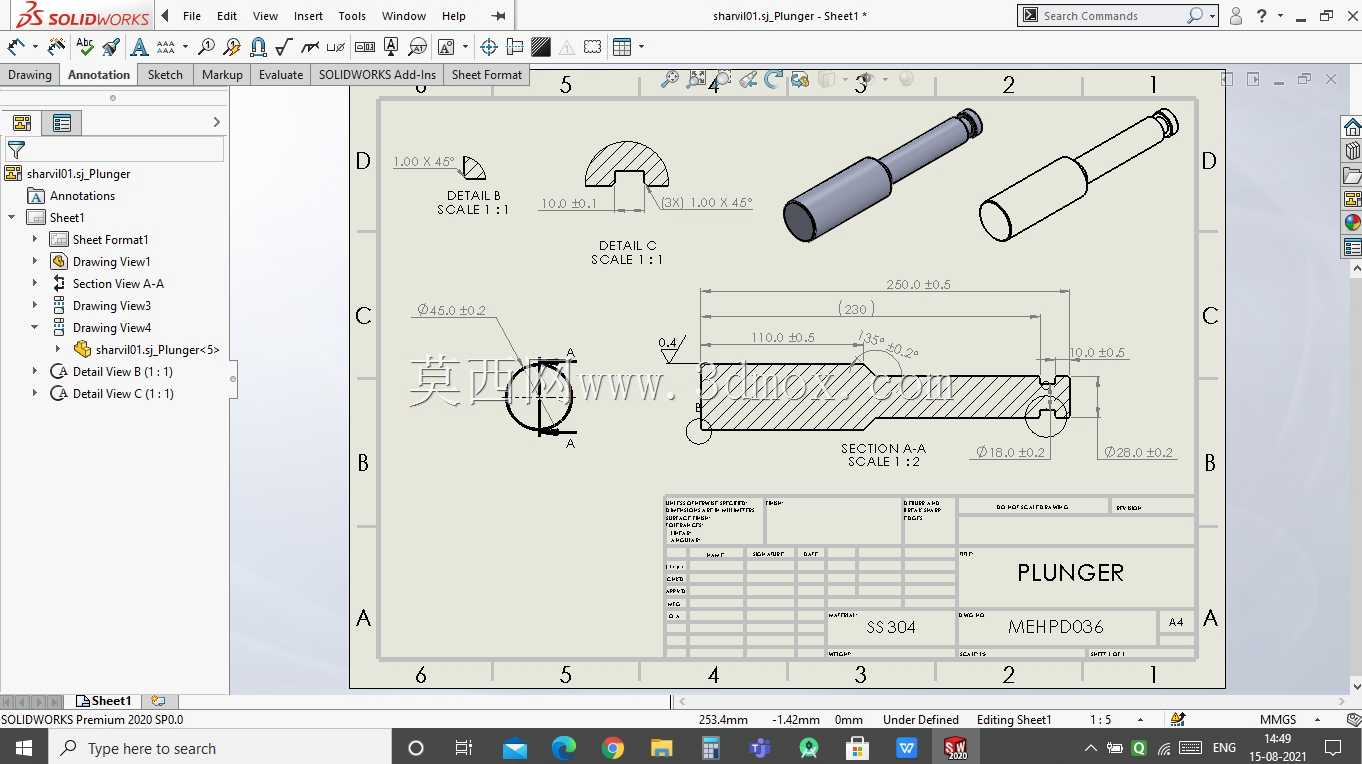
Task: Open Microsoft Teams from the taskbar
Action: click(760, 747)
